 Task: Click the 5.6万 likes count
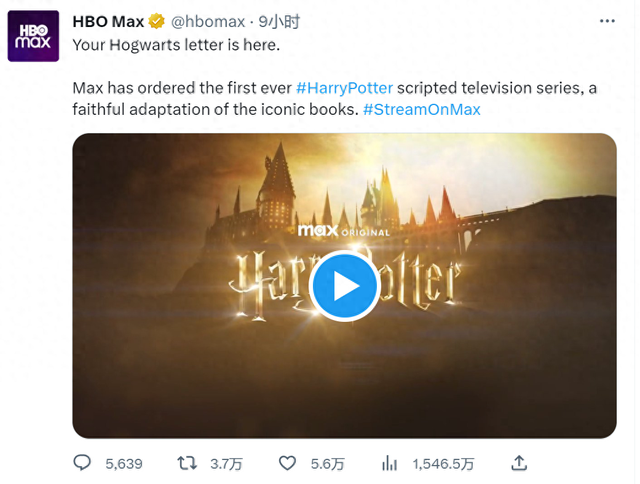pyautogui.click(x=328, y=464)
